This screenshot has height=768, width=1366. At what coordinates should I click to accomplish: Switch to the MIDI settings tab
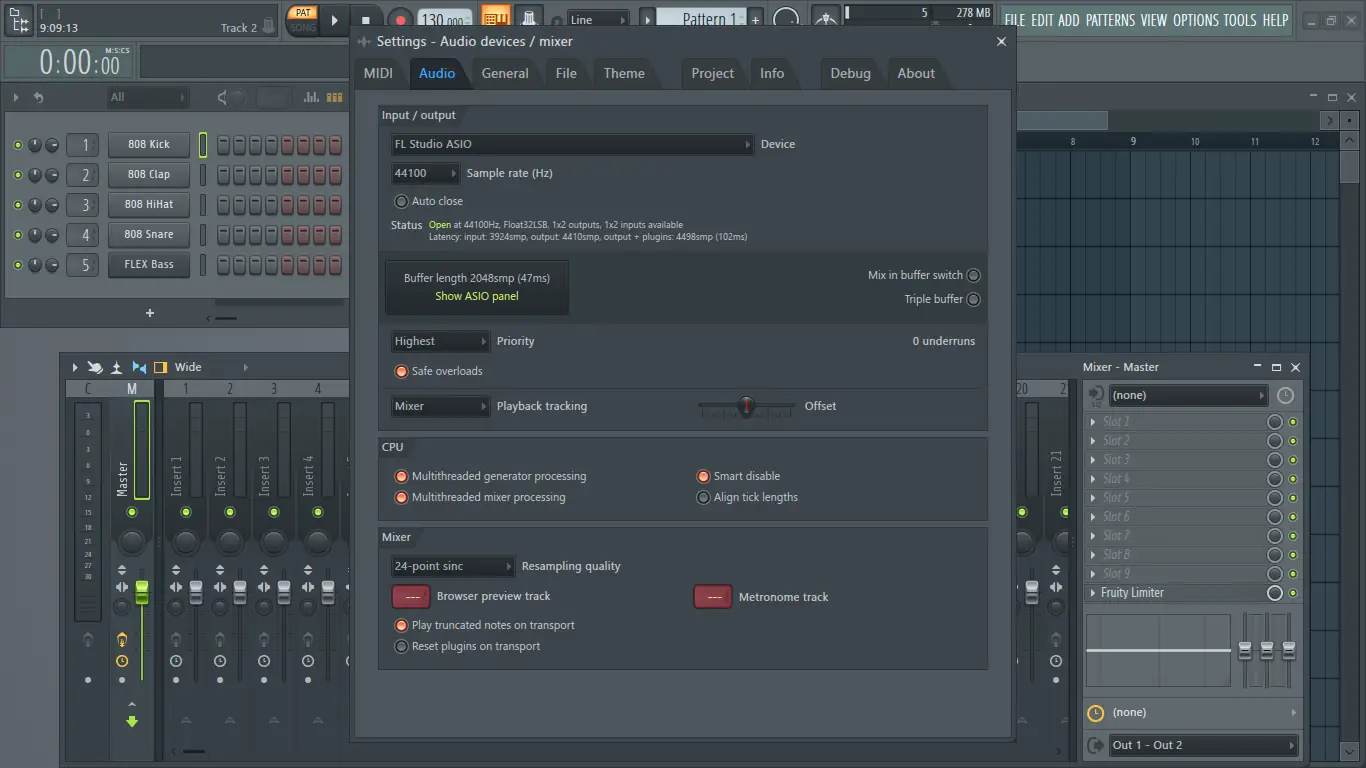point(379,72)
